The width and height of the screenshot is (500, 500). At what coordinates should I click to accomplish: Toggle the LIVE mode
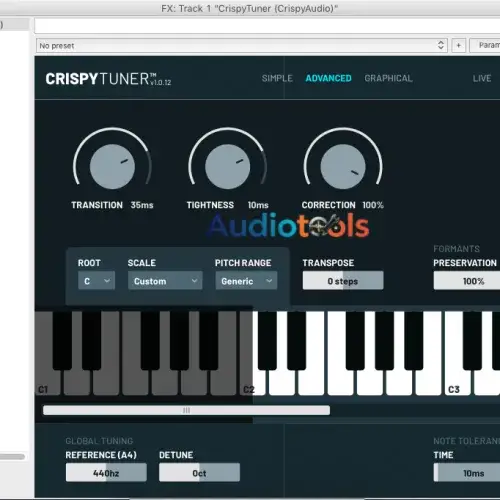[482, 78]
